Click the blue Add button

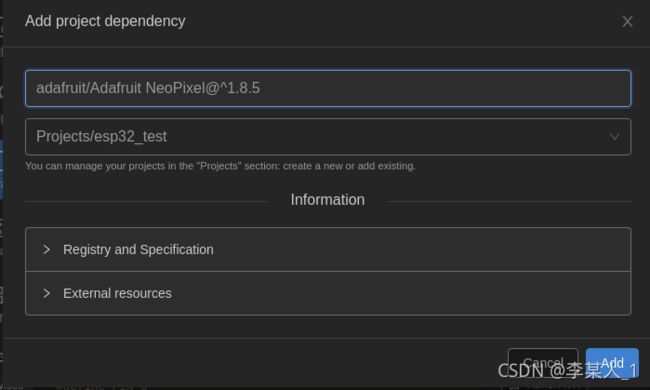point(612,363)
